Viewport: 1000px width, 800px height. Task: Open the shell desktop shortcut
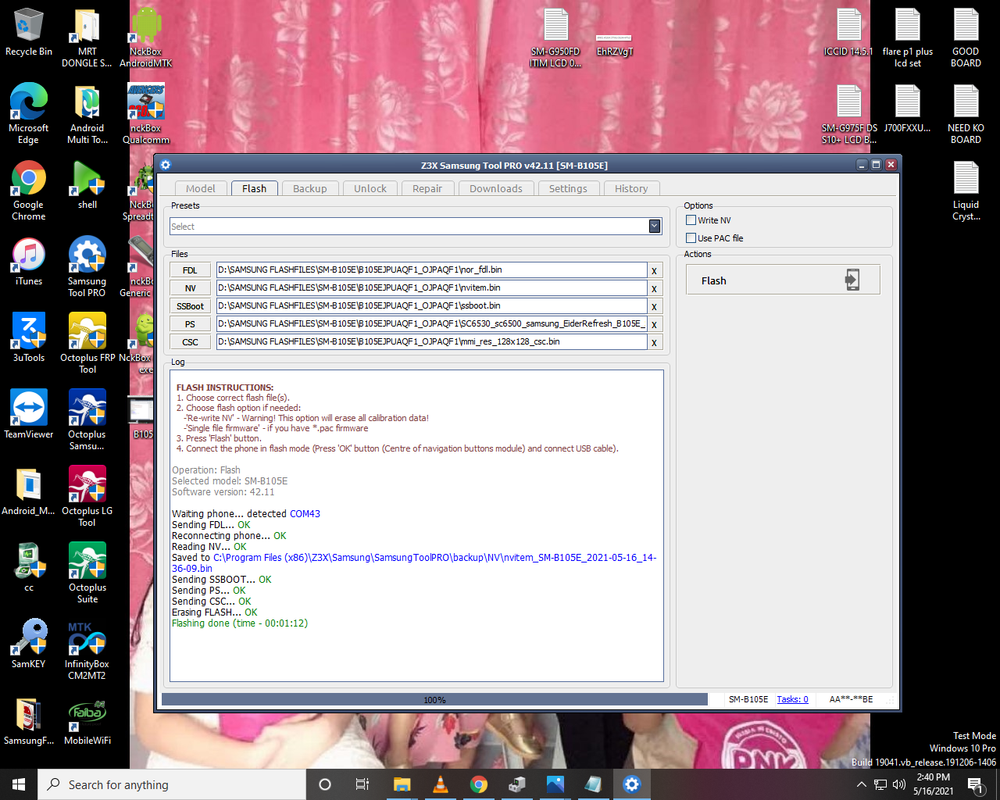coord(87,185)
